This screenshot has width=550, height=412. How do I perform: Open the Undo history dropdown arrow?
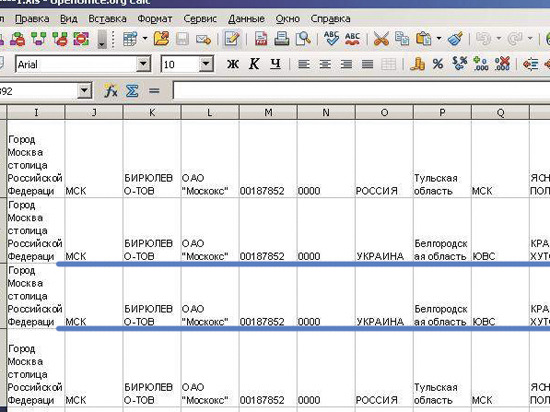[498, 39]
